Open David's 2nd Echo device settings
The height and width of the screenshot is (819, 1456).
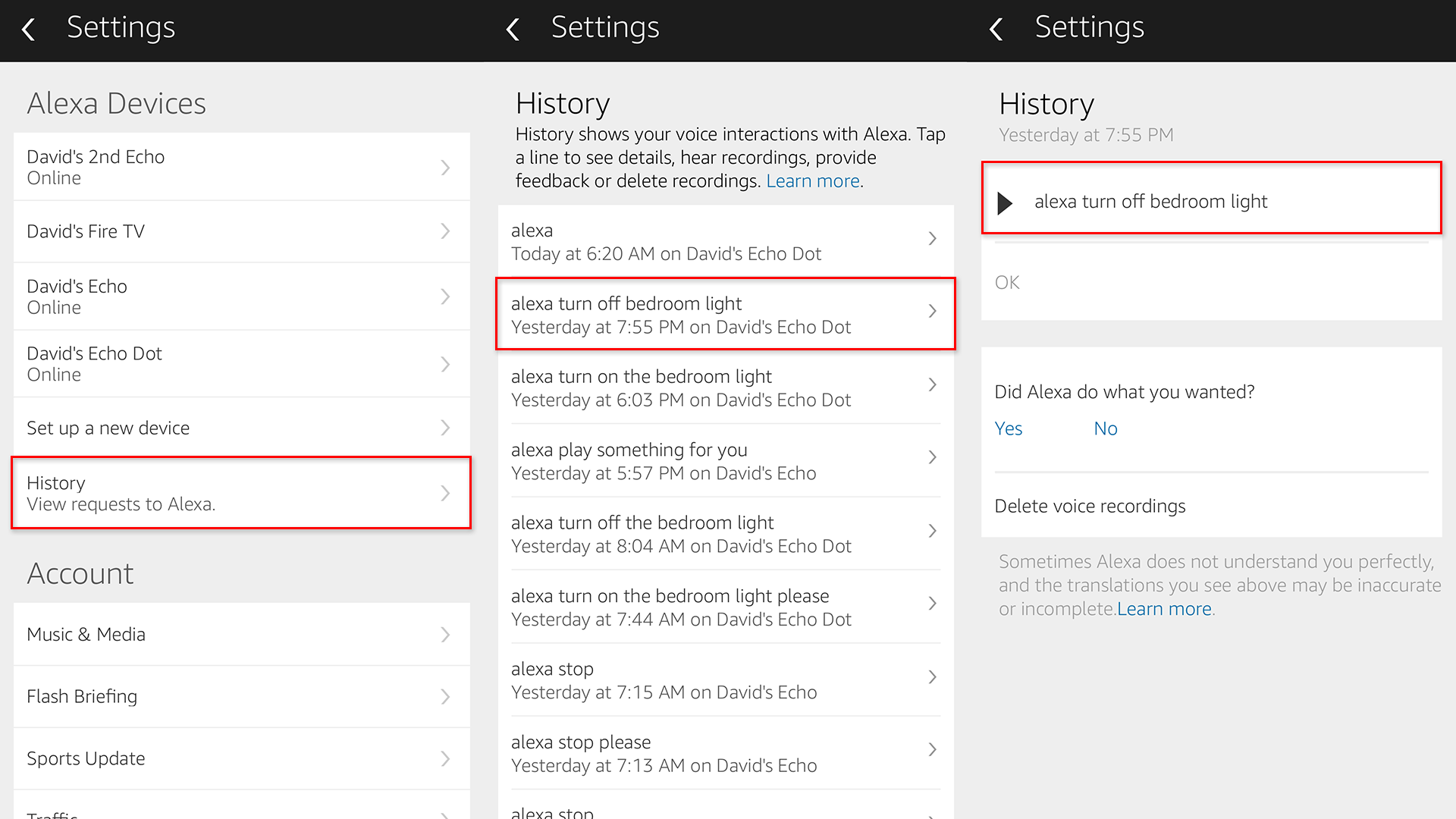(x=242, y=167)
